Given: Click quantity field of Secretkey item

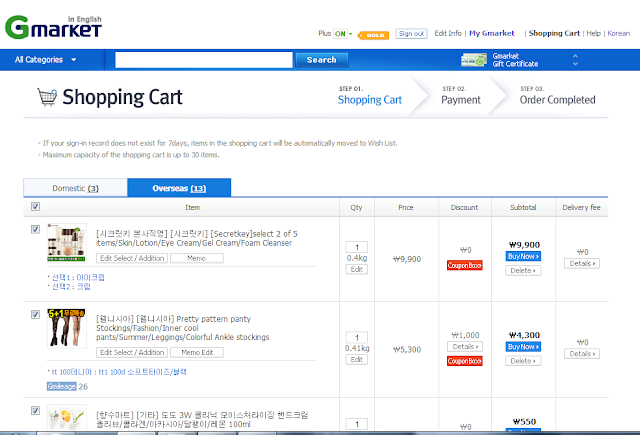Looking at the screenshot, I should pyautogui.click(x=357, y=247).
